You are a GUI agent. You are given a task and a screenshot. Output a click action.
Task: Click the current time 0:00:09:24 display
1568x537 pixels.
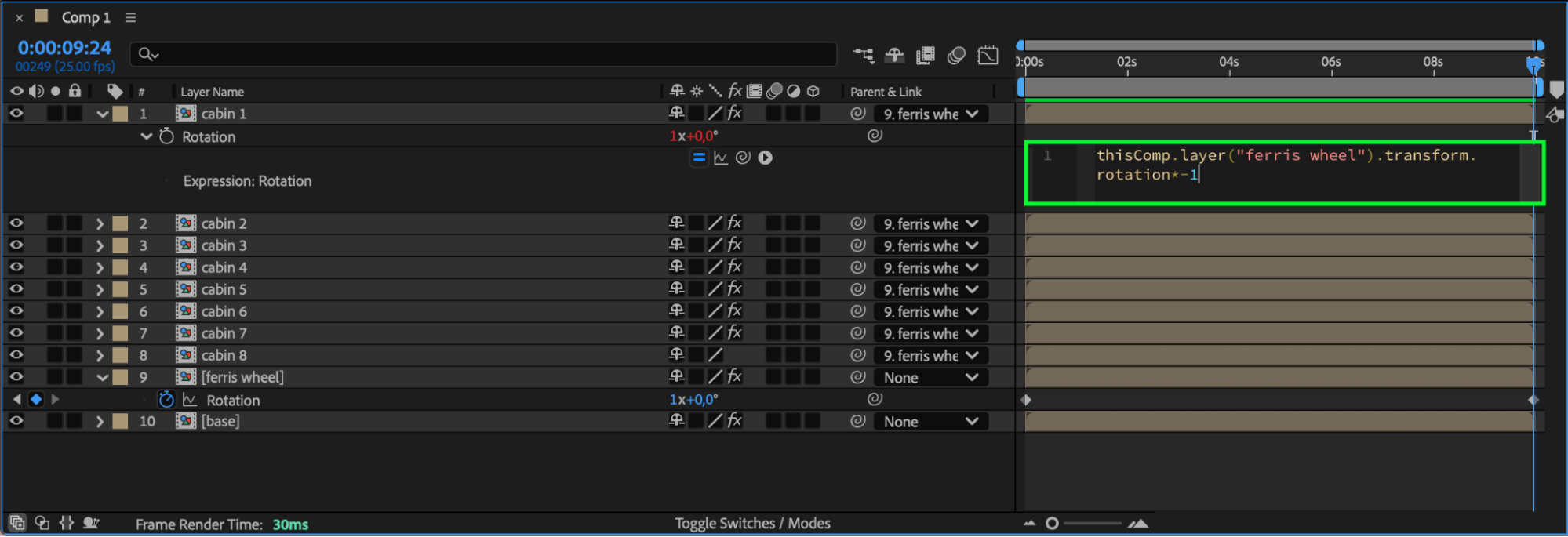(64, 48)
